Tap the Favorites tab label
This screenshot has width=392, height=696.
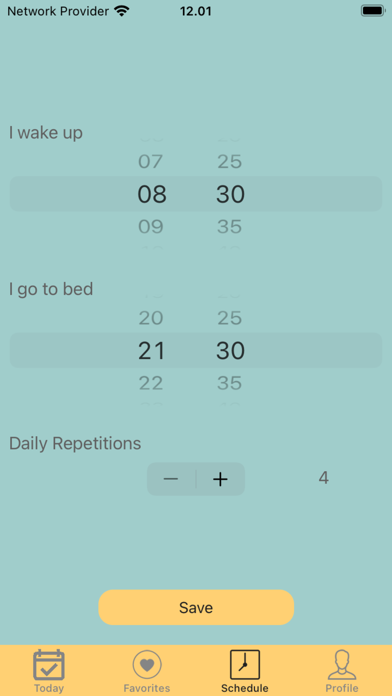147,688
